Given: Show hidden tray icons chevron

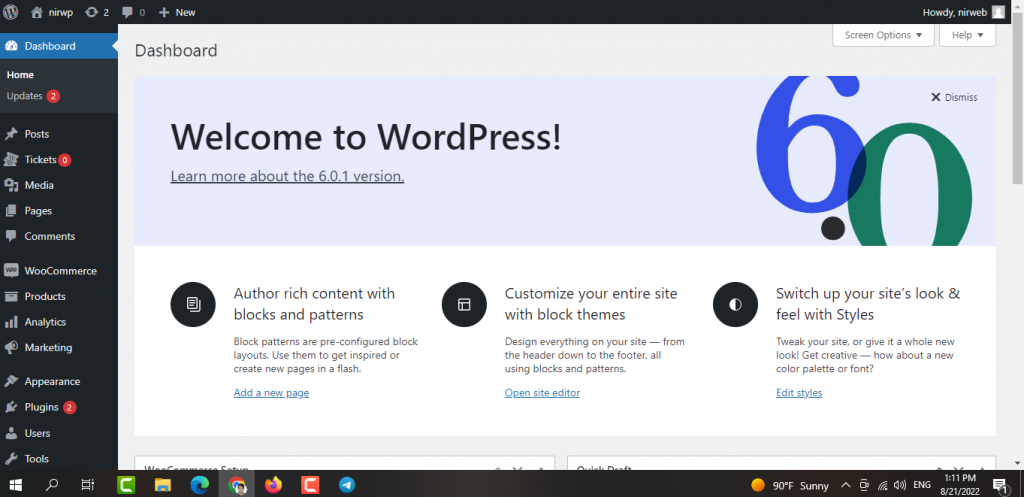Looking at the screenshot, I should coord(846,485).
